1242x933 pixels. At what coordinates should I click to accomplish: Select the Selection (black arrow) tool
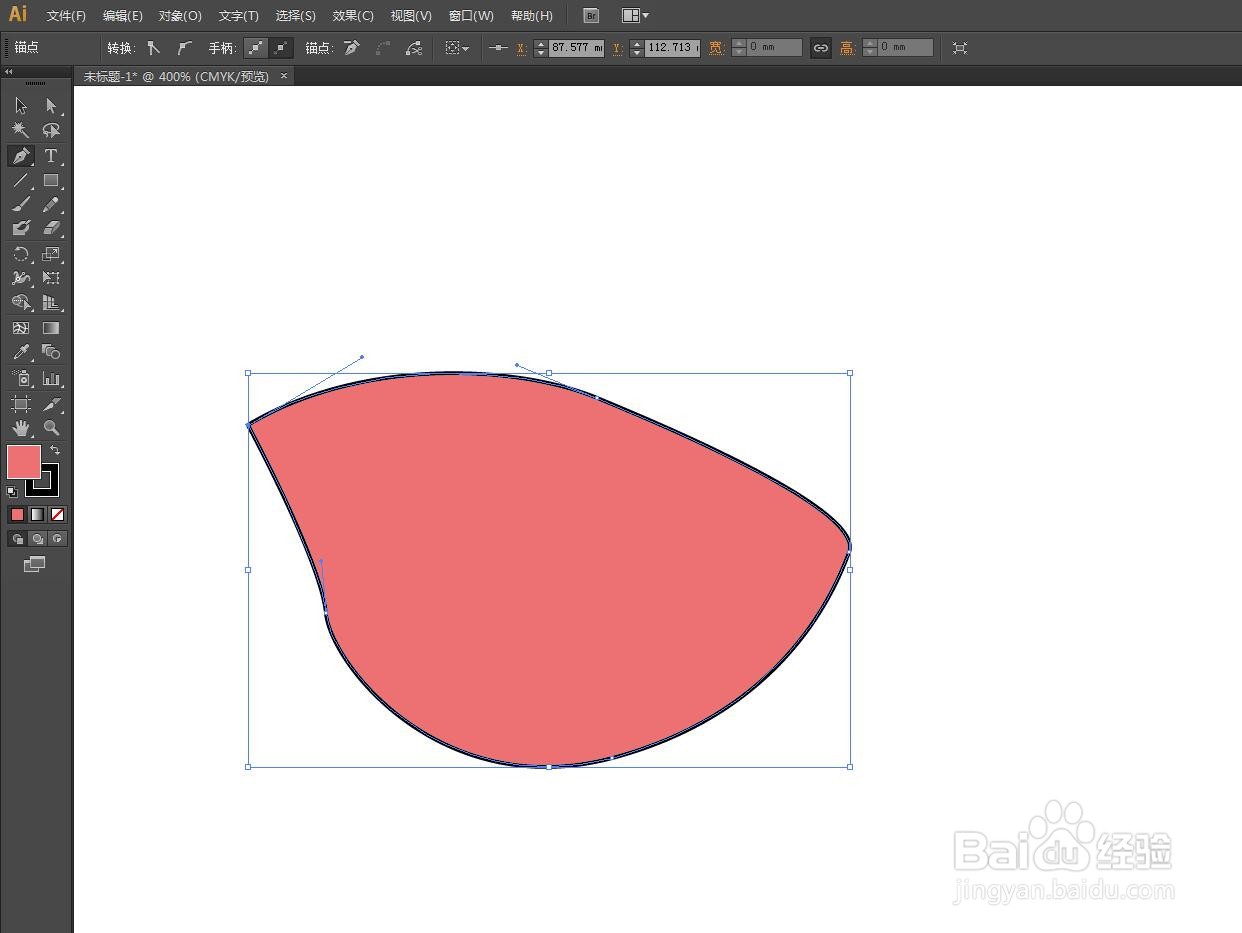pos(21,106)
